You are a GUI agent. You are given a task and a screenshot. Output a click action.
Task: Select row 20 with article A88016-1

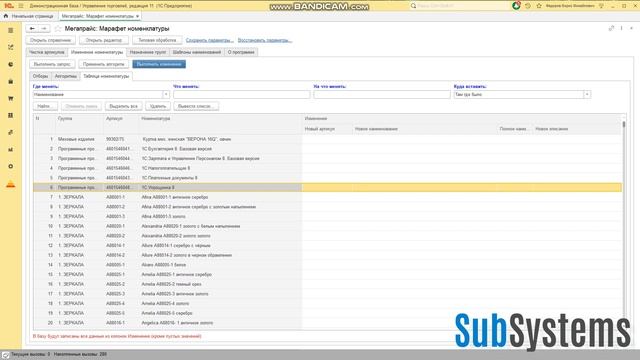(327, 323)
